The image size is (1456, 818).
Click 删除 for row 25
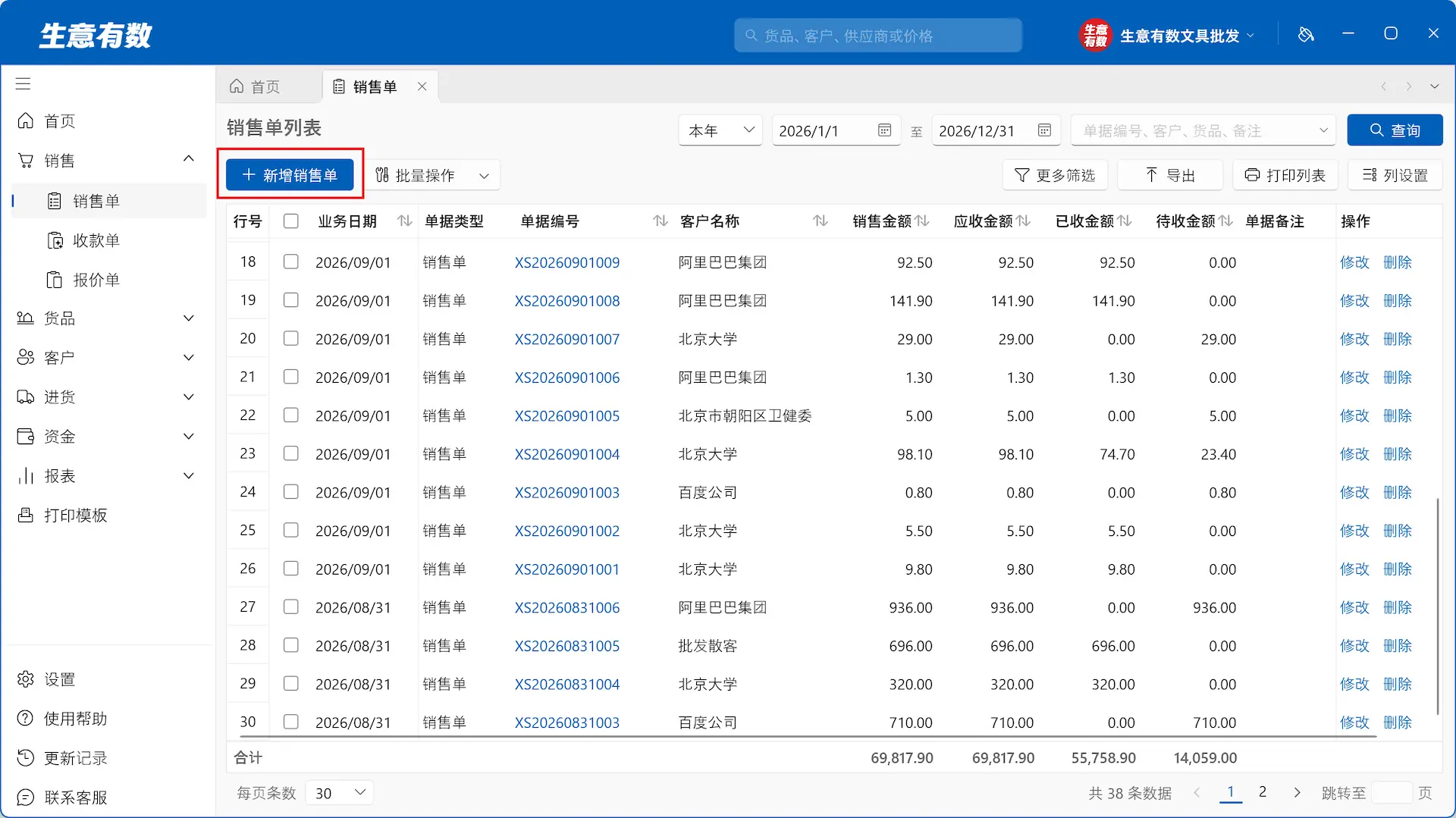[1397, 531]
